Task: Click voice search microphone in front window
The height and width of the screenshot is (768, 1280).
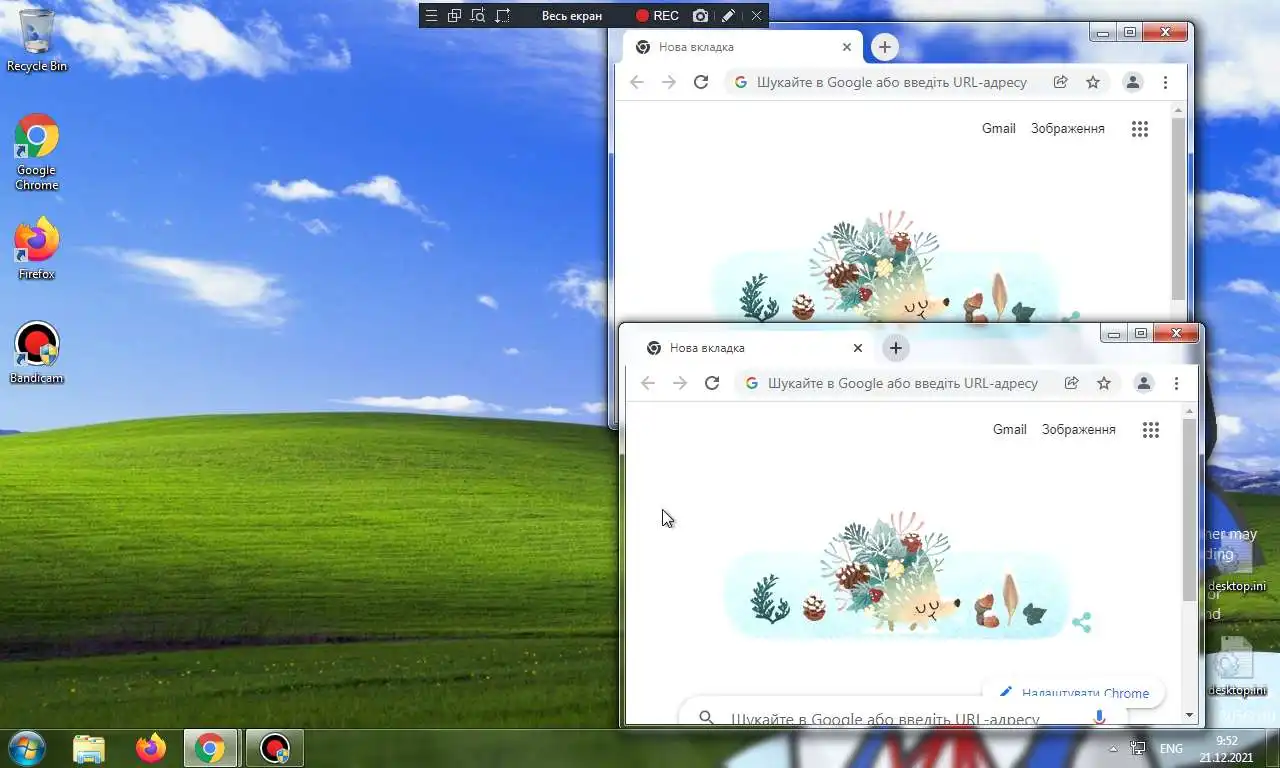Action: coord(1099,716)
